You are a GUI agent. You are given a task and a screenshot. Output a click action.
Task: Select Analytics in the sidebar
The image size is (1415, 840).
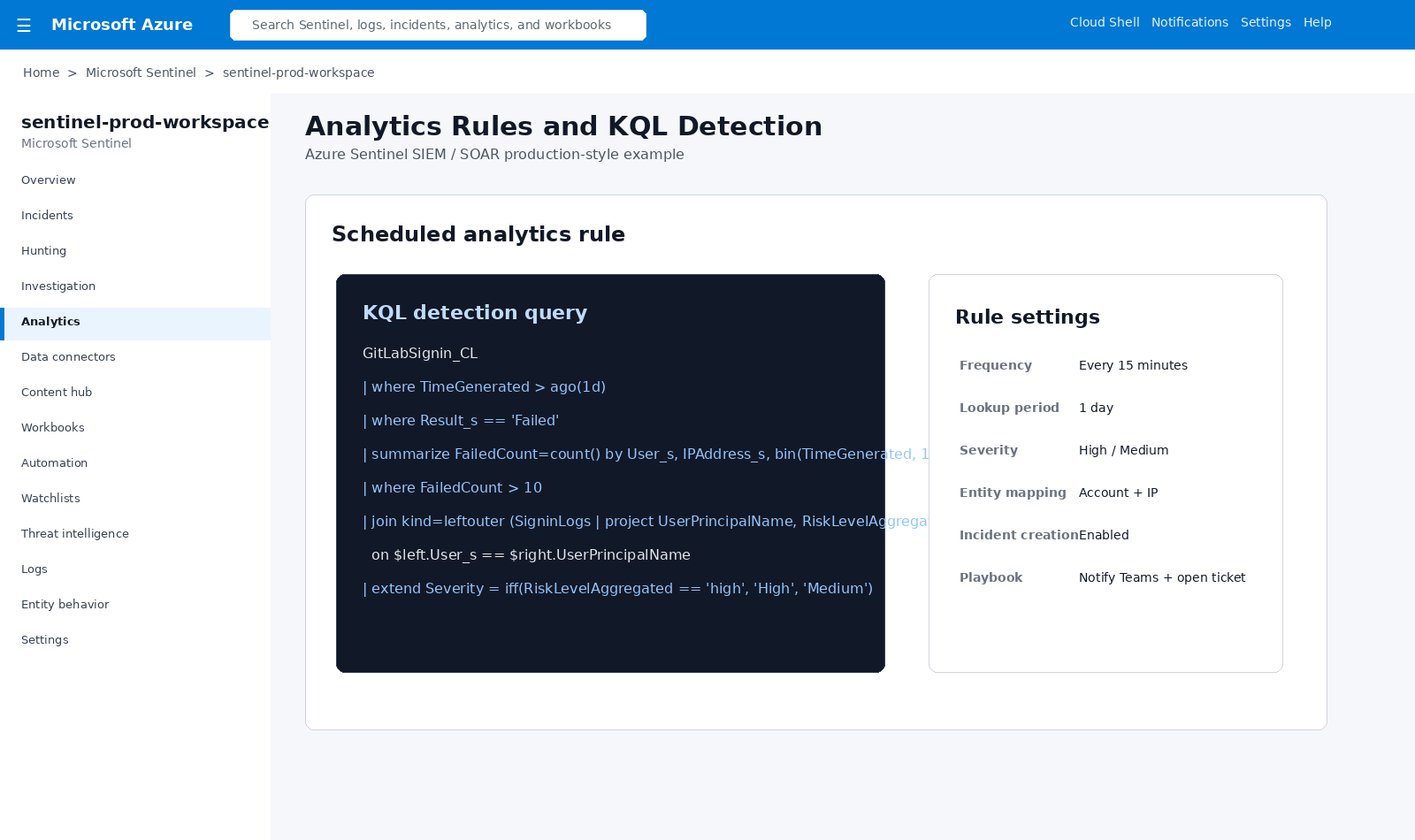(x=135, y=324)
